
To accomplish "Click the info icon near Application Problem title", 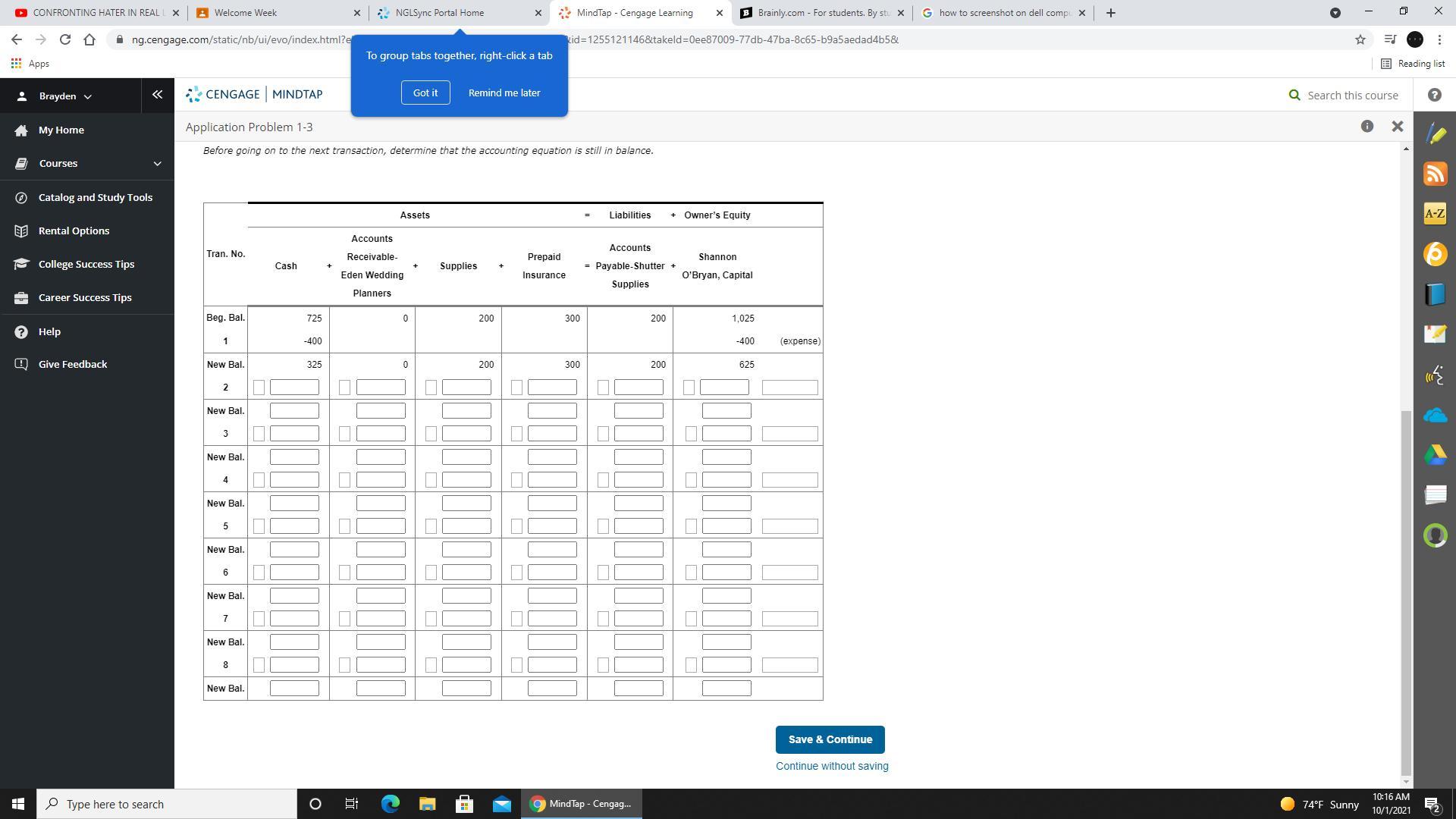I will tap(1367, 127).
